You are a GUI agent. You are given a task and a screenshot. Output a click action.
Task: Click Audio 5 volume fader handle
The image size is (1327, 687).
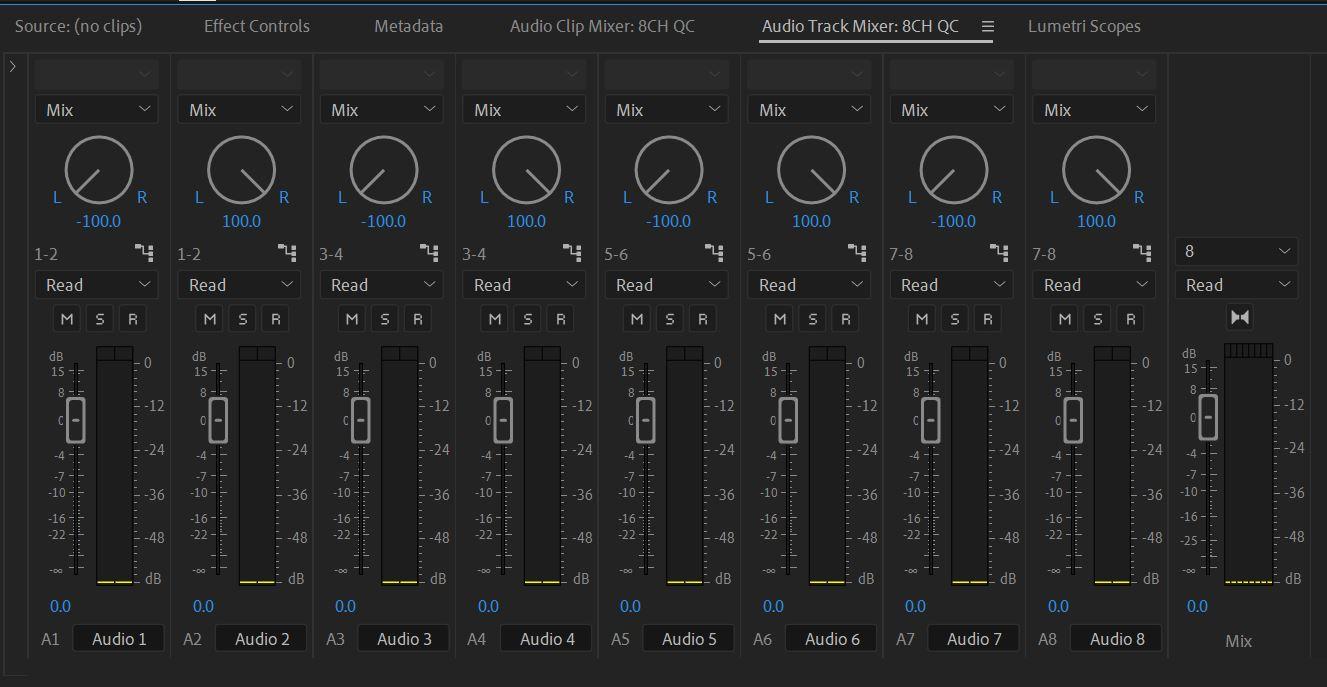click(x=645, y=420)
